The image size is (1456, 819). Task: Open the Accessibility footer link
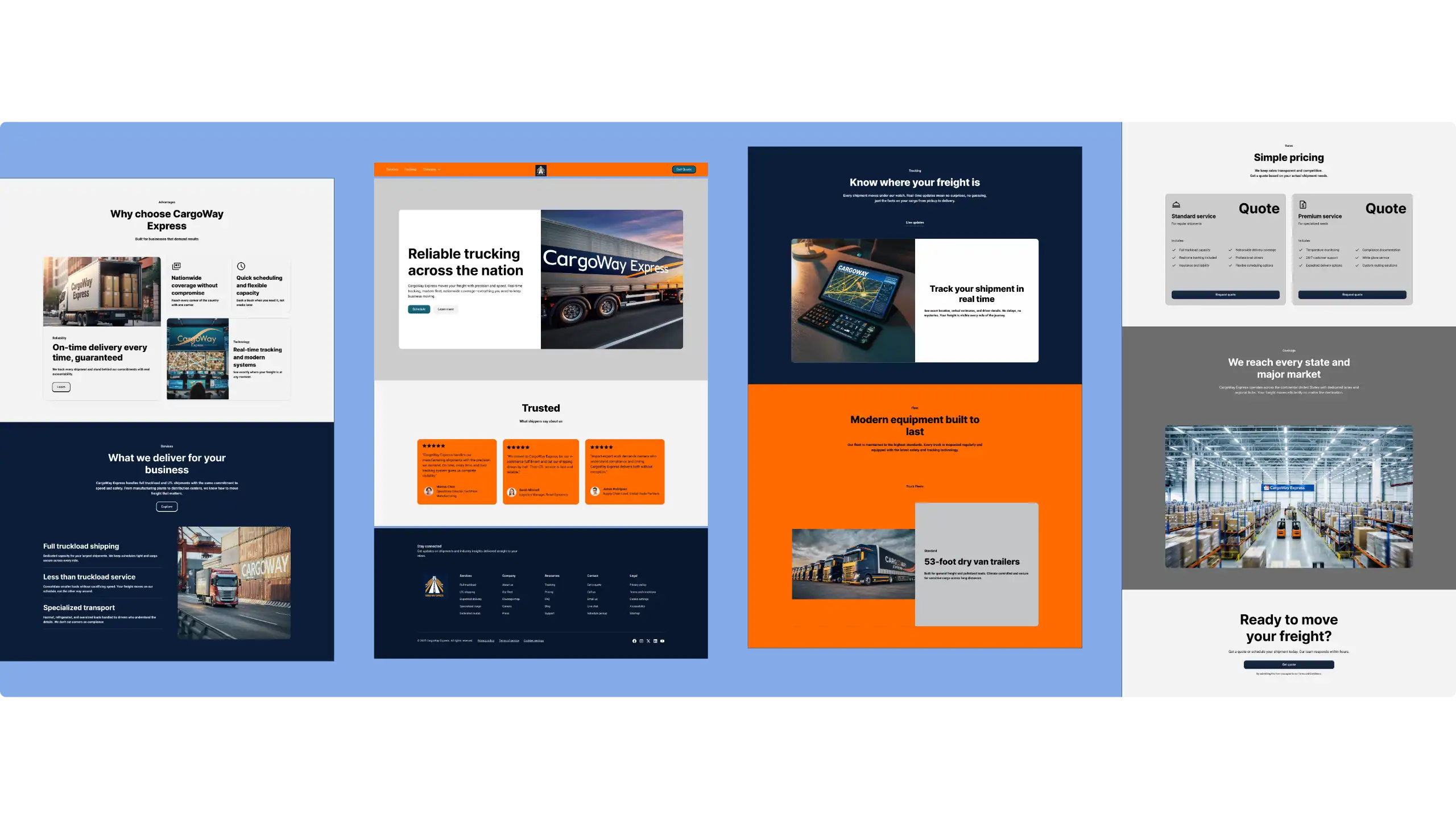coord(638,606)
